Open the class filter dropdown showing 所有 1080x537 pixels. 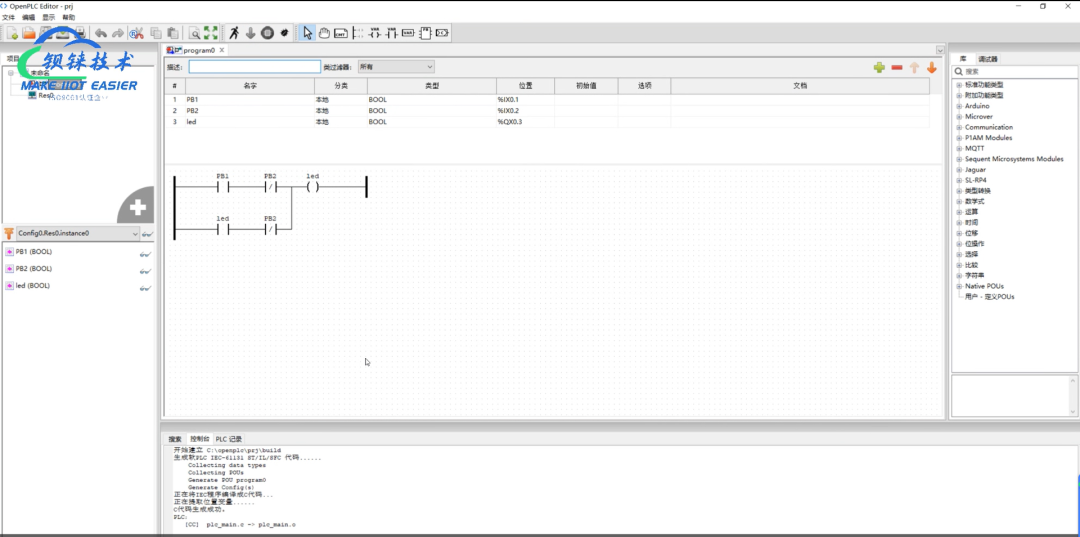(x=395, y=67)
